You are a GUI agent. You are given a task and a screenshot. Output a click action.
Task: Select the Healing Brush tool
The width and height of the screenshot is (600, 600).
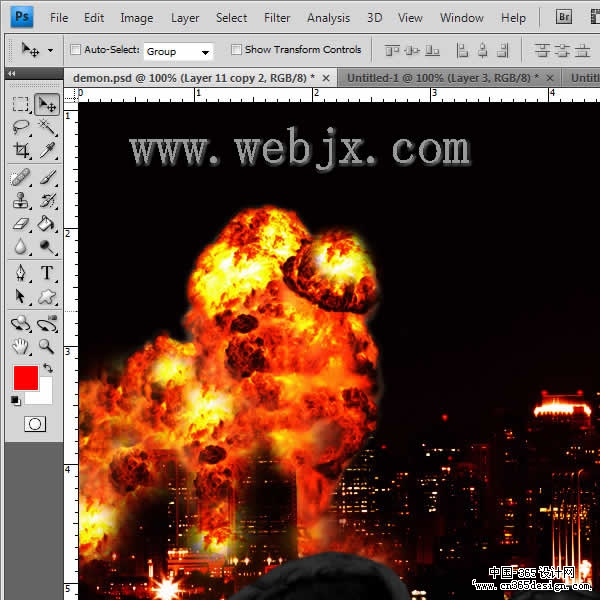point(20,178)
